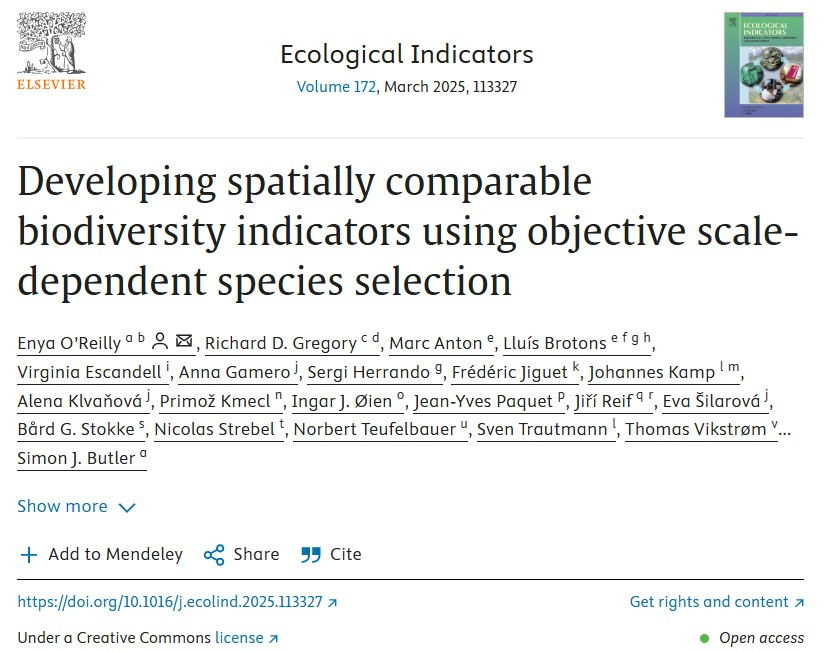Screen dimensions: 827x651
Task: Expand the truncated author list ellipsis
Action: point(785,431)
